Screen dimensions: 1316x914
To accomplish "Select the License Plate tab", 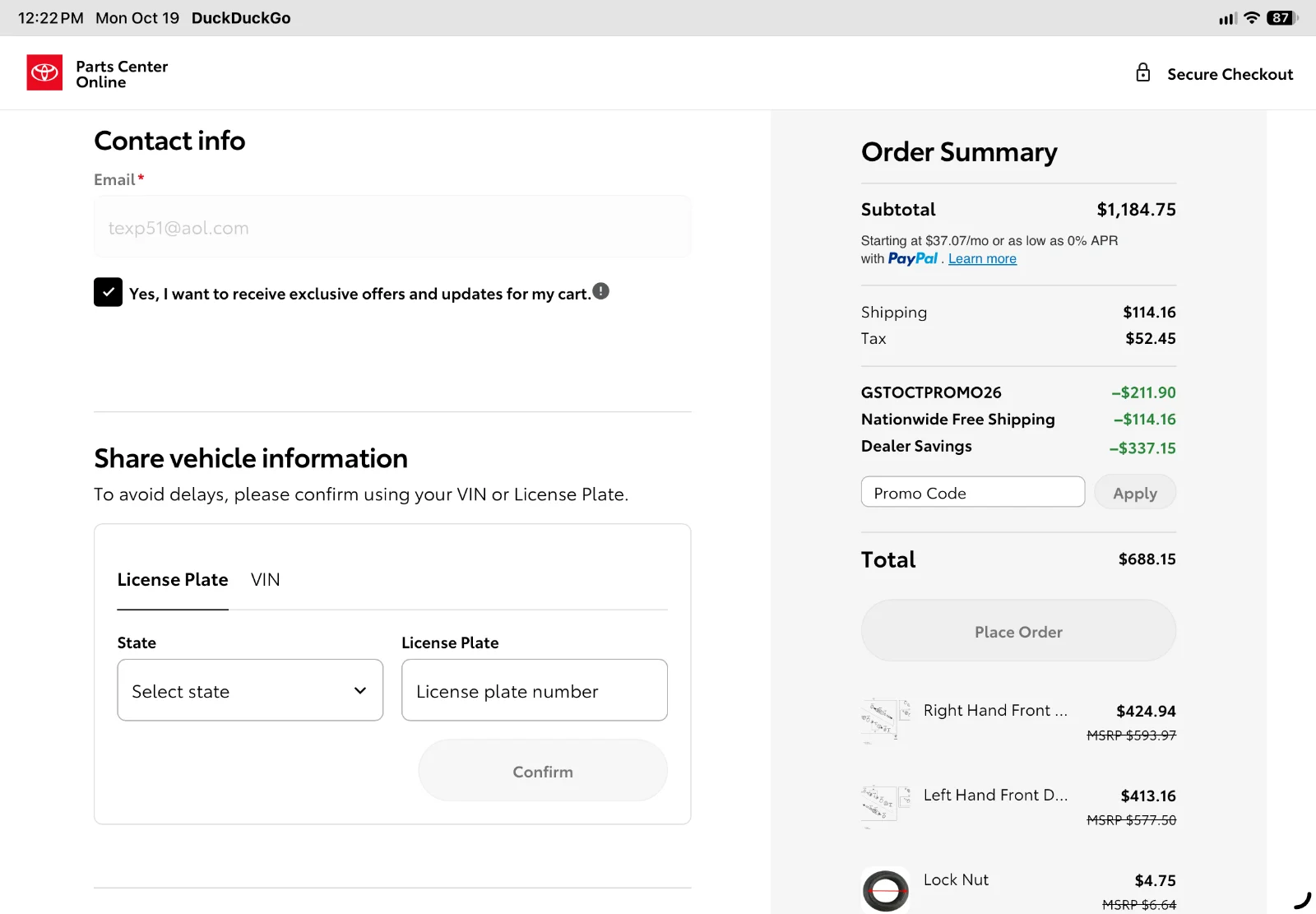I will 173,580.
